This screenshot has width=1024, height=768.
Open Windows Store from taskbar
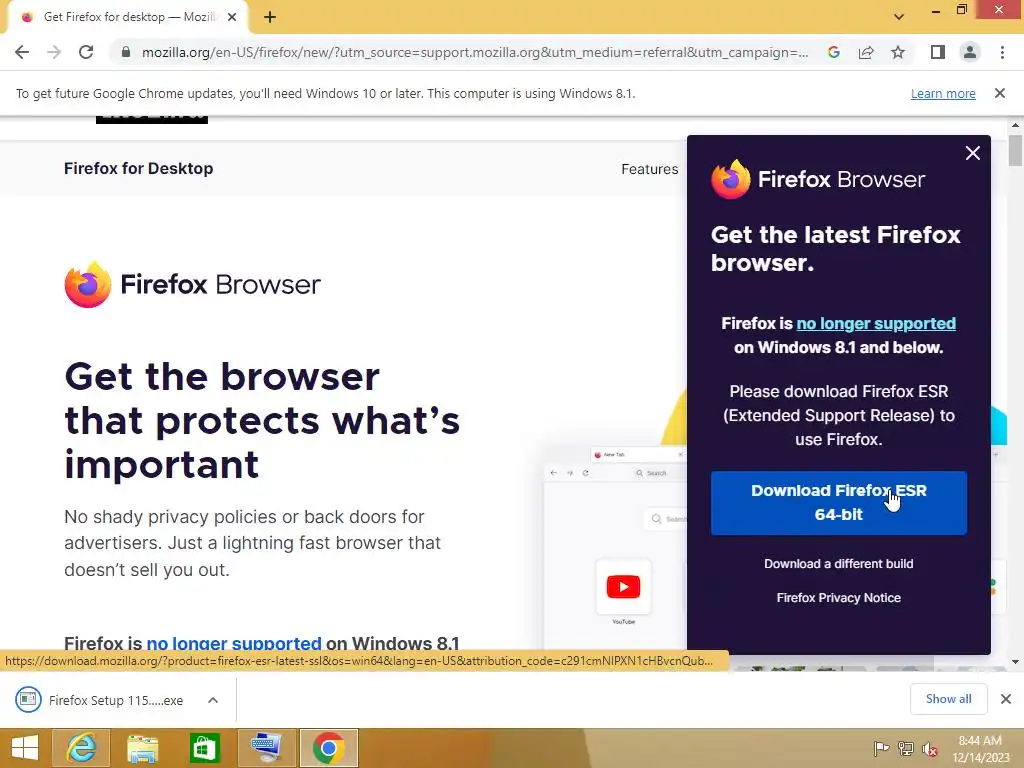pyautogui.click(x=204, y=748)
